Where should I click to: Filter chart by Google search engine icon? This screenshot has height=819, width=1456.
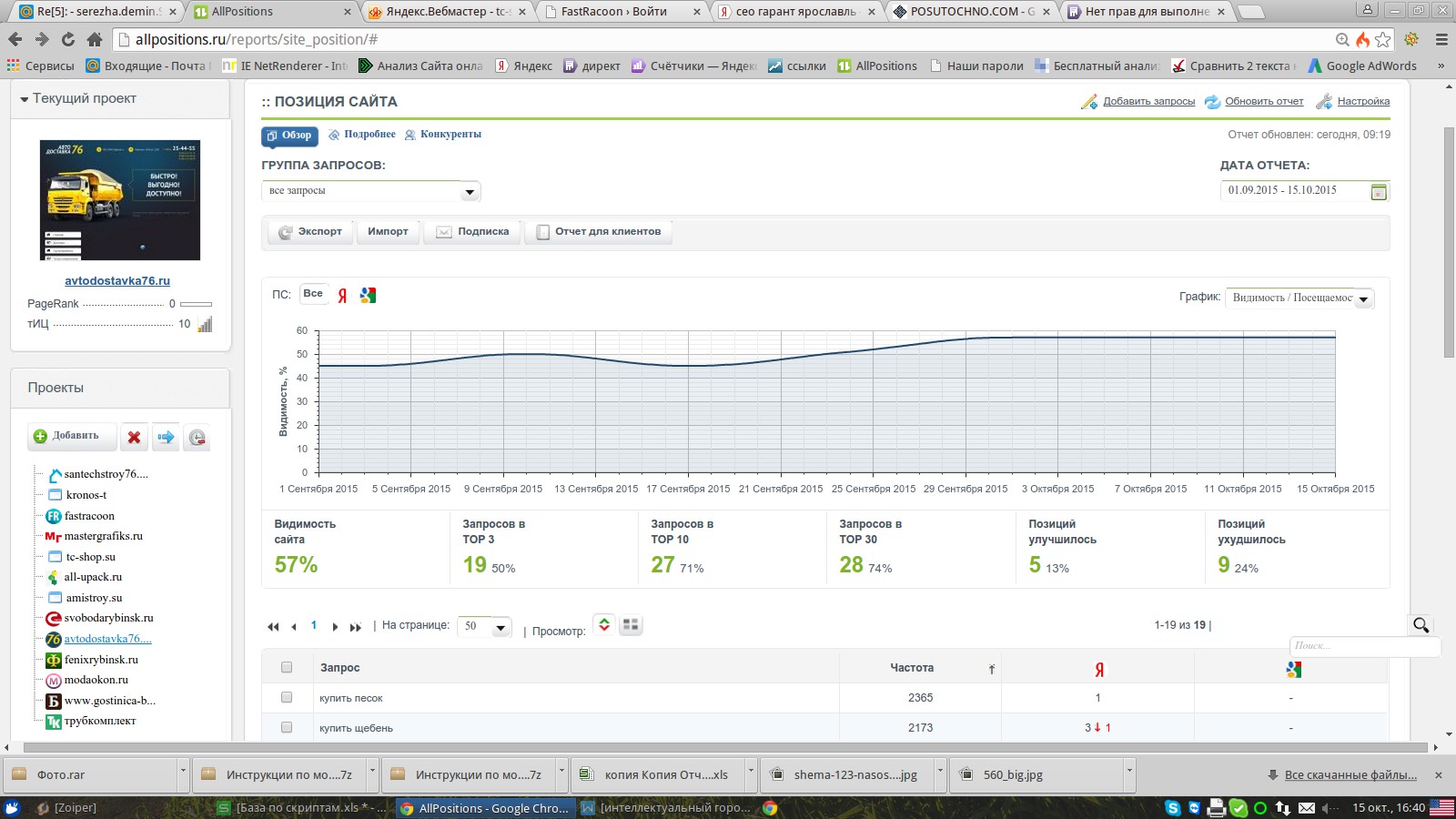click(368, 295)
